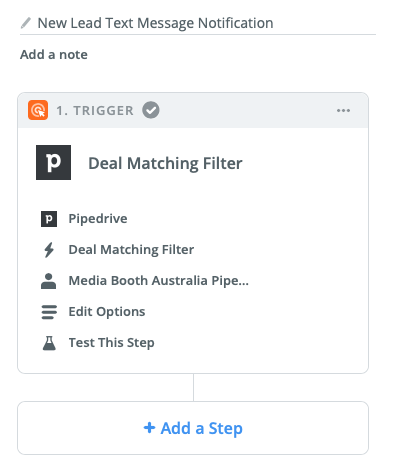Viewport: 393px width, 469px height.
Task: Click the pencil edit icon beside the title
Action: point(26,23)
